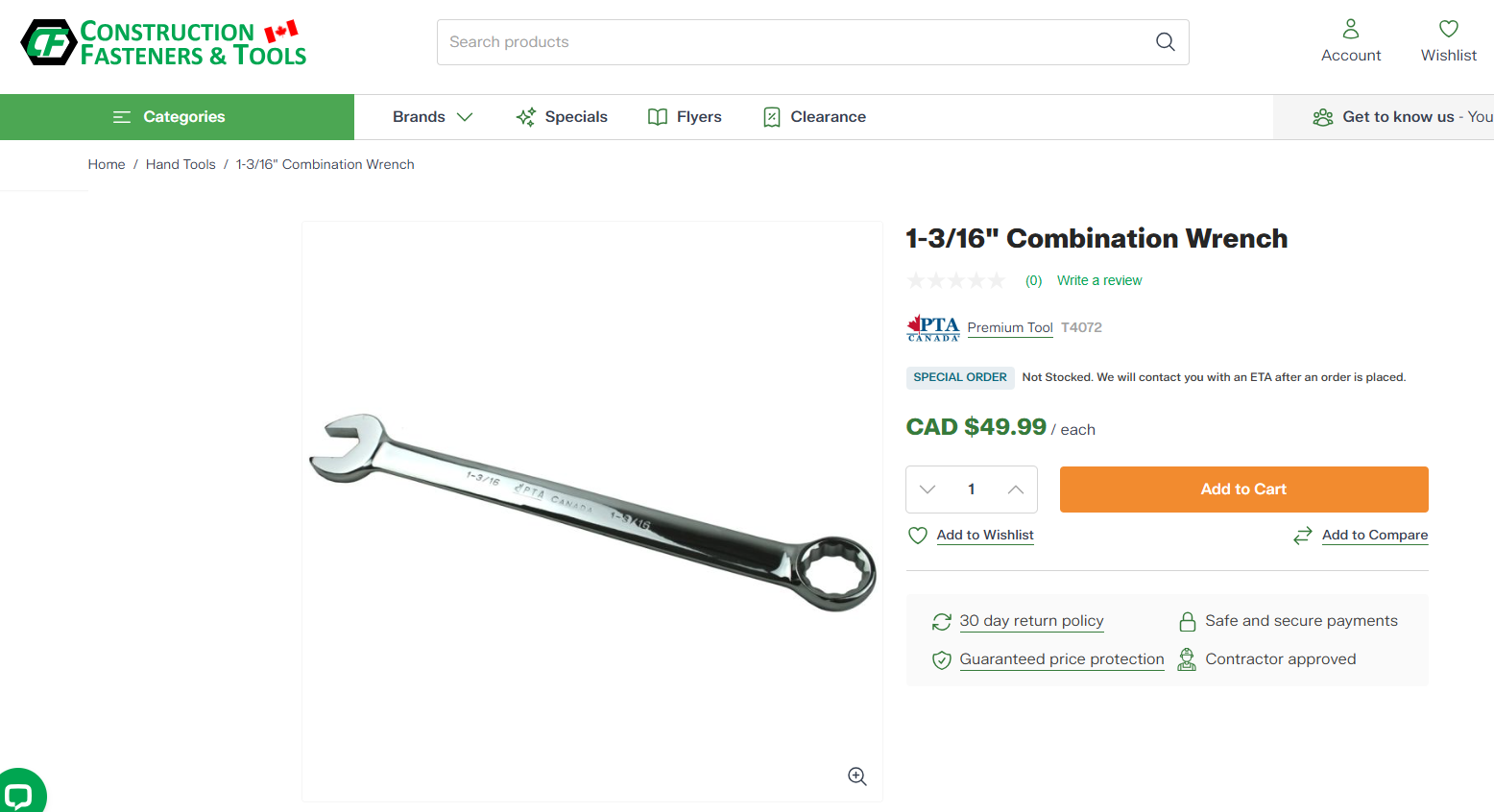Open the Flyers menu item

pyautogui.click(x=685, y=117)
